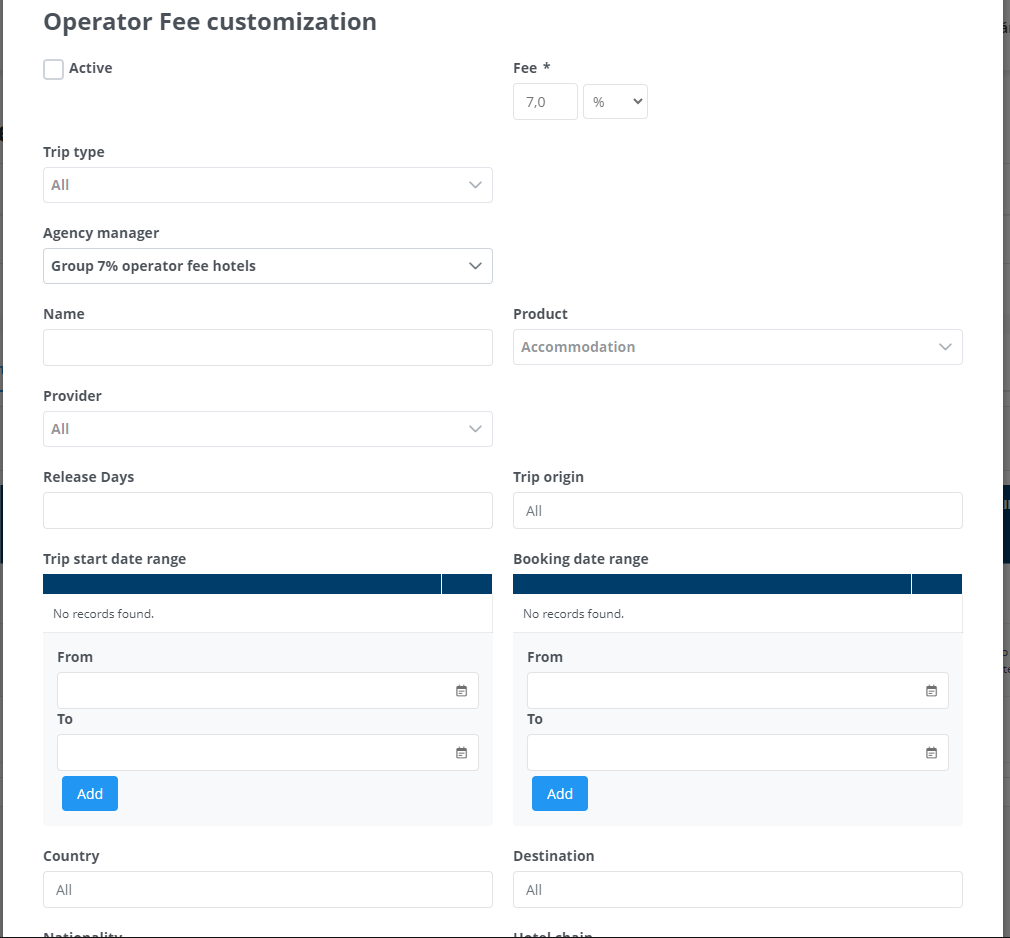
Task: Open the Product Accommodation dropdown
Action: tap(737, 347)
